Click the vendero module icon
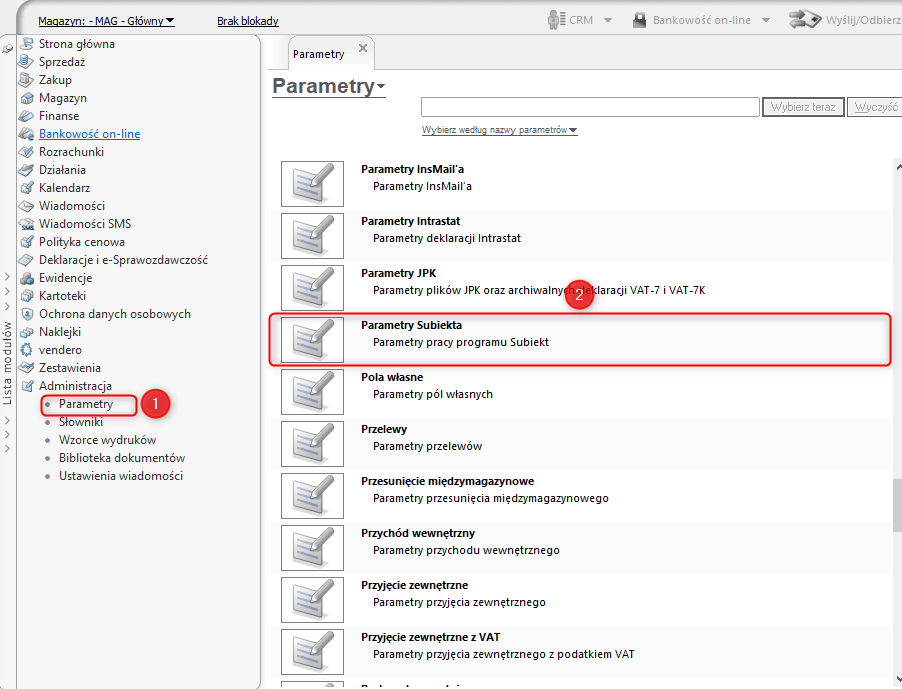 [x=26, y=350]
